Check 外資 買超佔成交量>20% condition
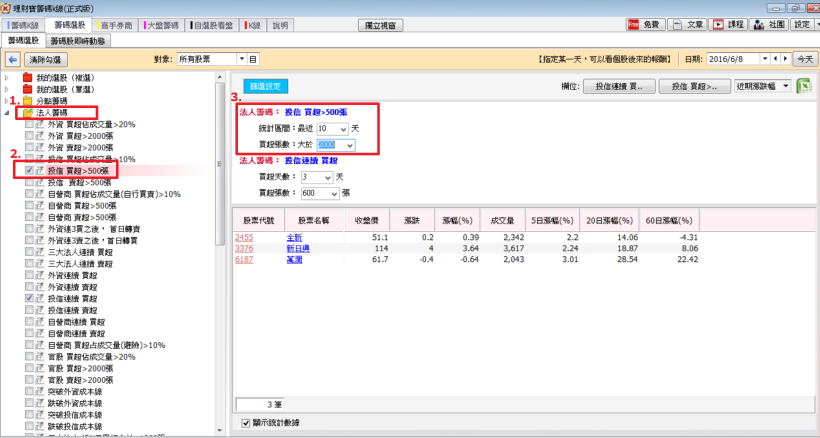Screen dimensions: 820x438 29,124
